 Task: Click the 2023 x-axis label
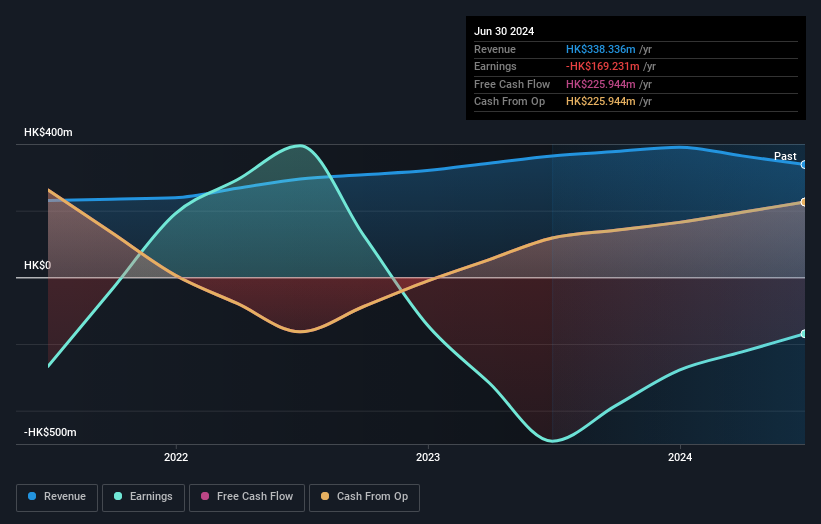click(428, 457)
